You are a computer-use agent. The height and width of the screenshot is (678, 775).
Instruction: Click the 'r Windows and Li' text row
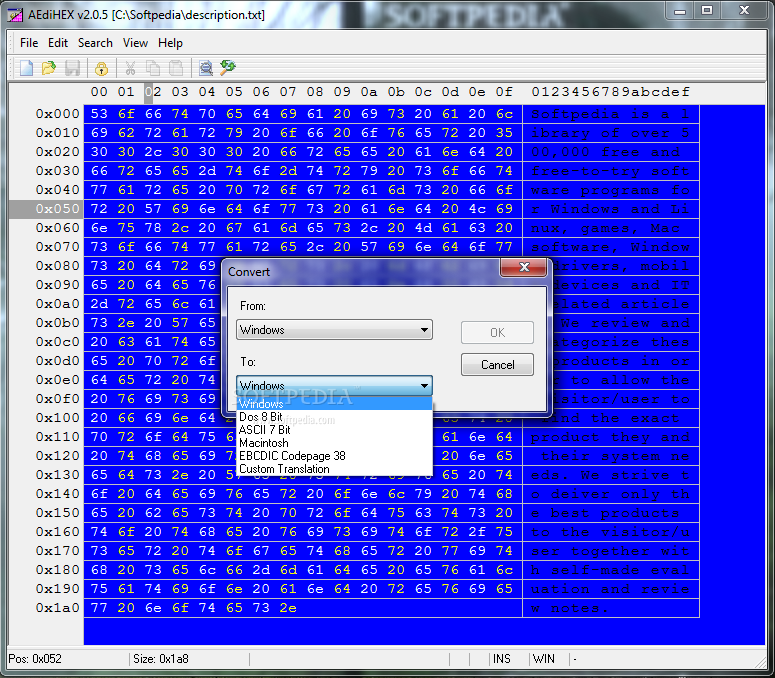click(x=610, y=209)
